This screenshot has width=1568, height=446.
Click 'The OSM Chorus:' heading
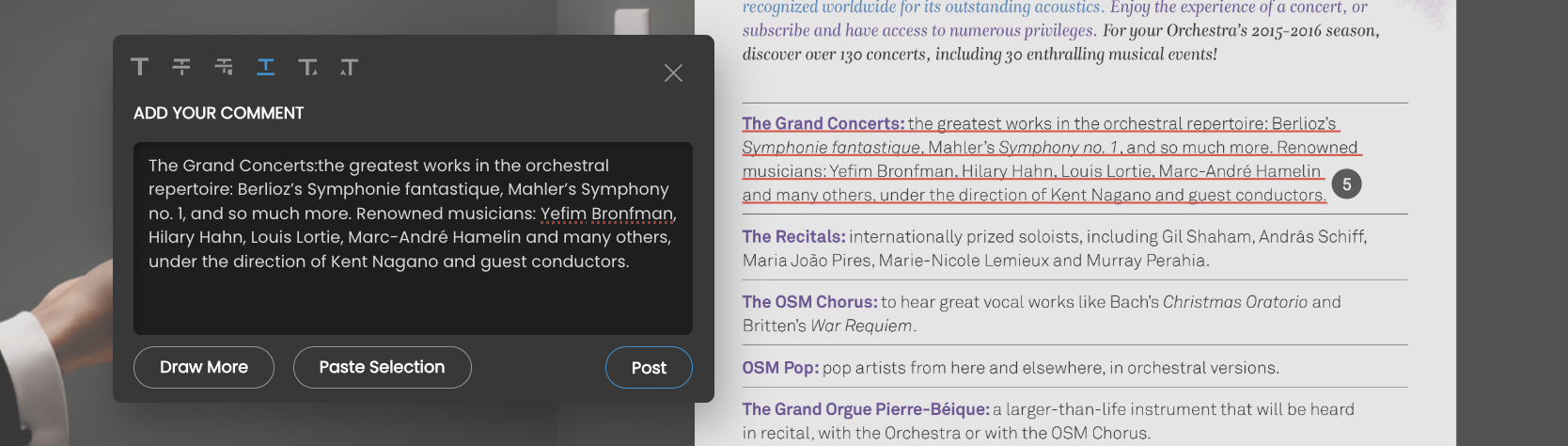pos(809,302)
